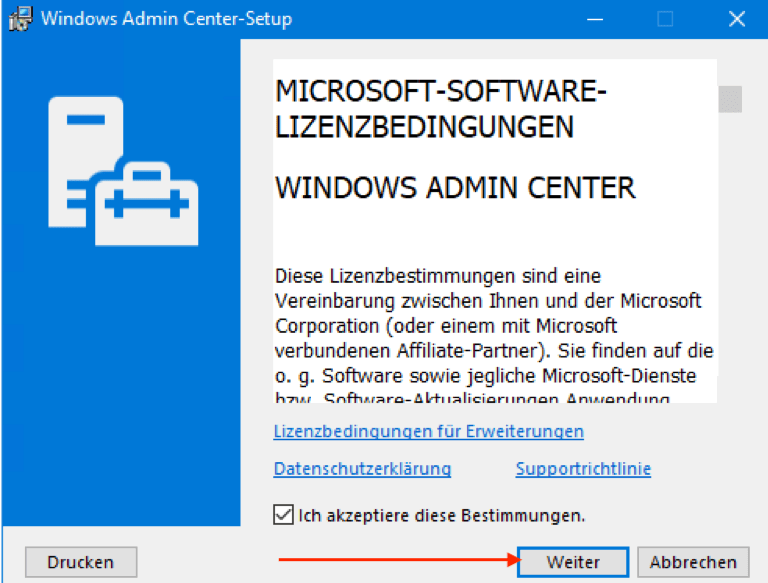Screen dimensions: 768x583
Task: Open the Lizenzbedingungen für Erweiterungen link
Action: [429, 431]
